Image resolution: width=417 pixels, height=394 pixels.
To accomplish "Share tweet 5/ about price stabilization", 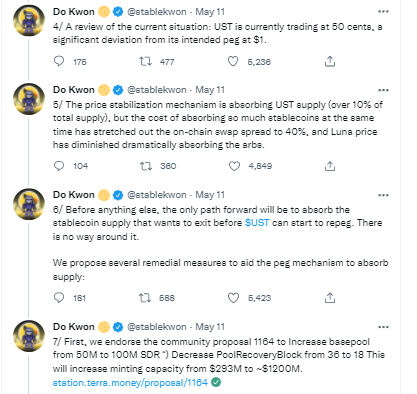I will (330, 166).
